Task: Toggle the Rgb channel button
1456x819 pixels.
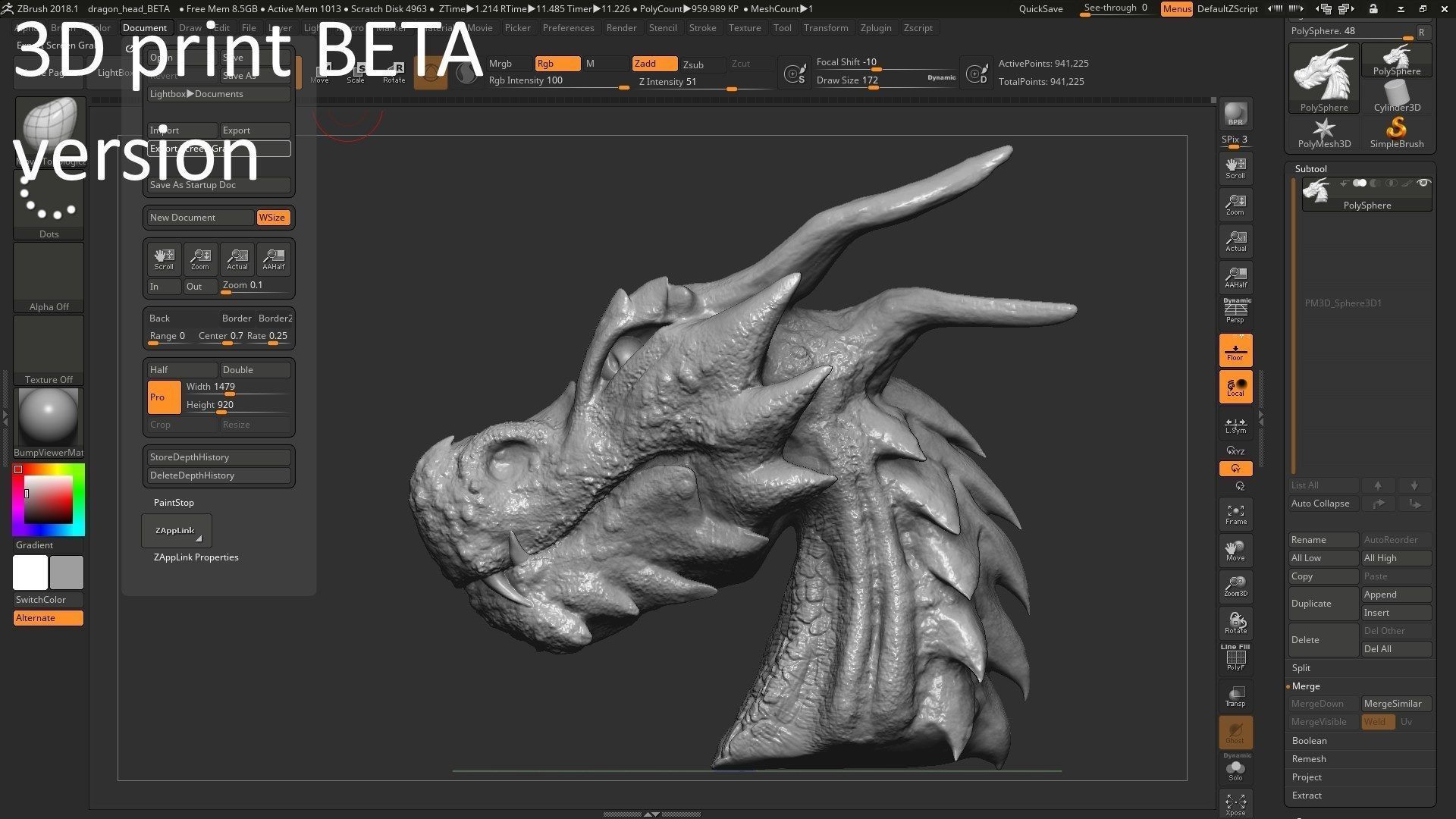Action: click(557, 64)
